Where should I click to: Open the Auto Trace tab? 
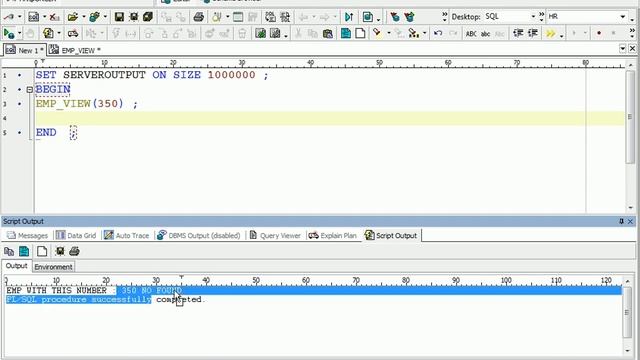point(127,236)
